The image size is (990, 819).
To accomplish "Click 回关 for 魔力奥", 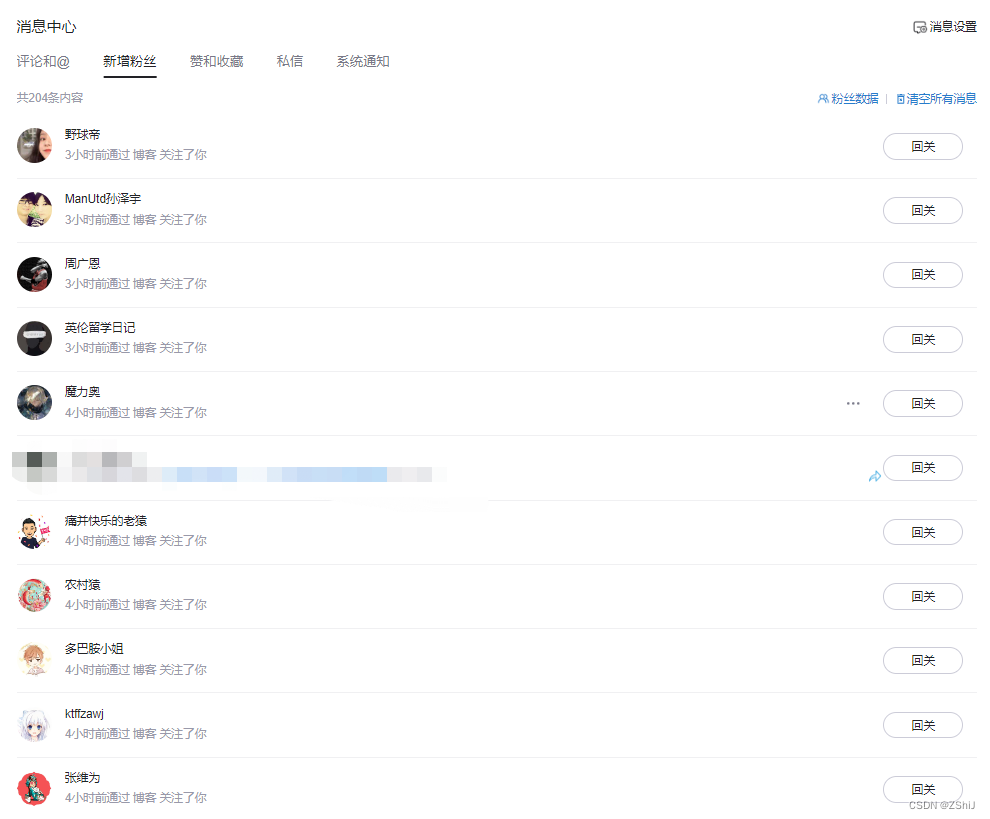I will [922, 404].
